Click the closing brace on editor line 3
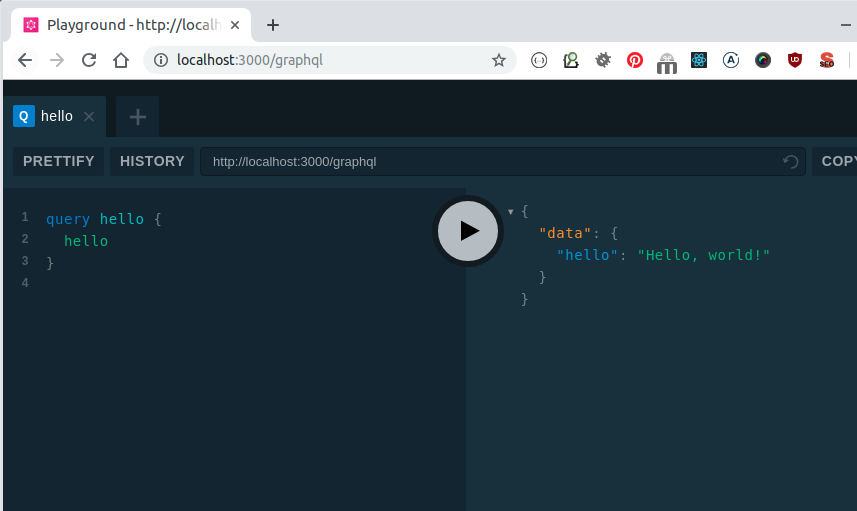Viewport: 857px width, 511px height. (50, 263)
